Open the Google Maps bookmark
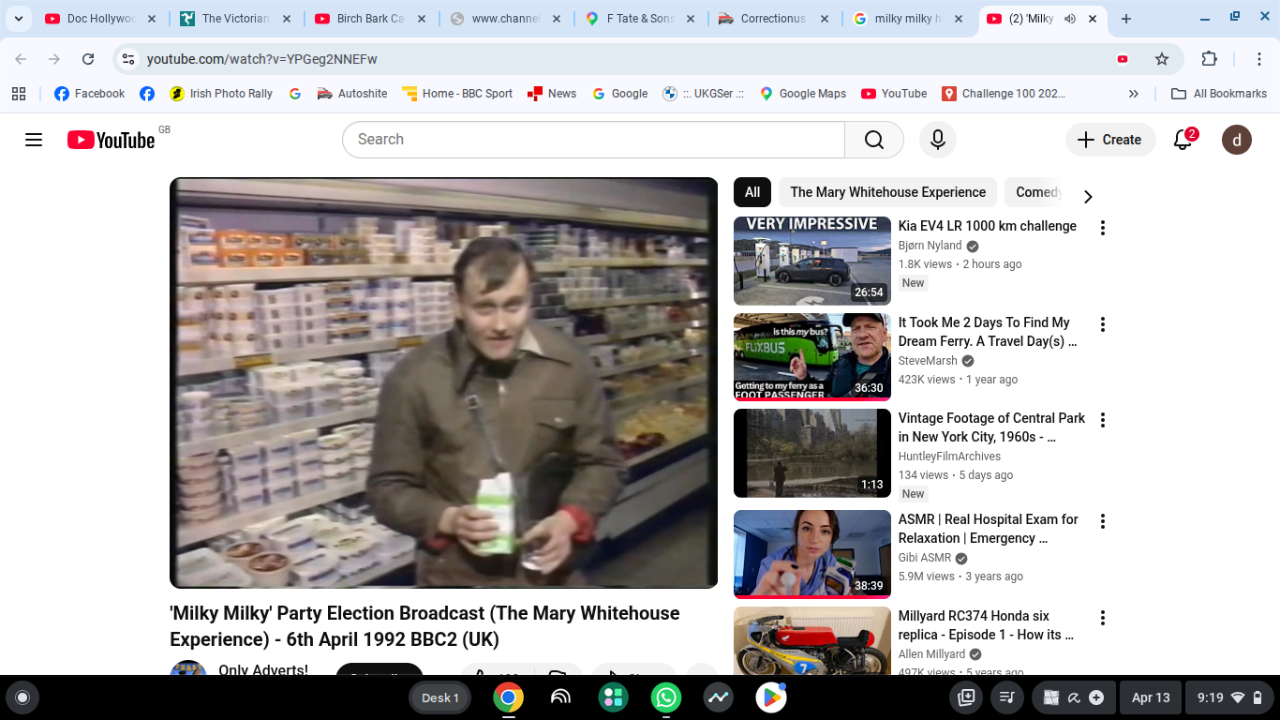Image resolution: width=1280 pixels, height=720 pixels. click(802, 93)
